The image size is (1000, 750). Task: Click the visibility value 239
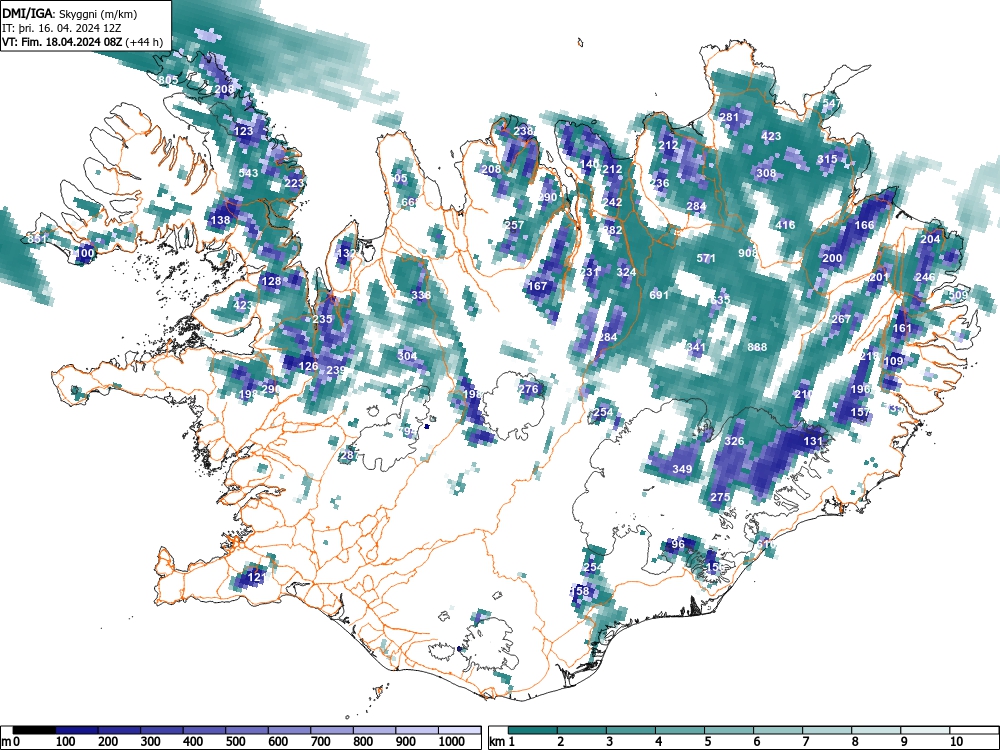click(335, 370)
